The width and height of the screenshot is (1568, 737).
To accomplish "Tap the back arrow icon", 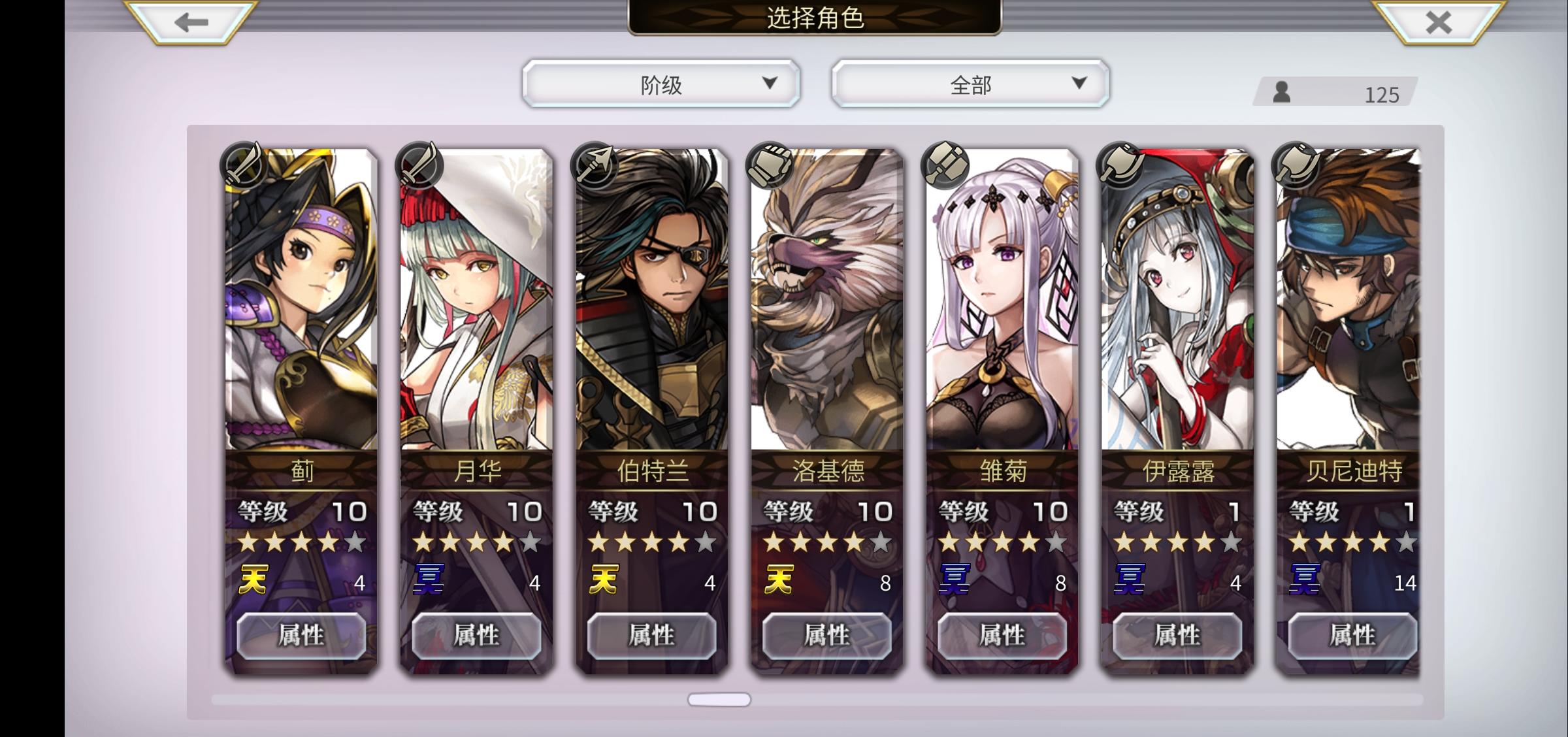I will click(x=191, y=23).
